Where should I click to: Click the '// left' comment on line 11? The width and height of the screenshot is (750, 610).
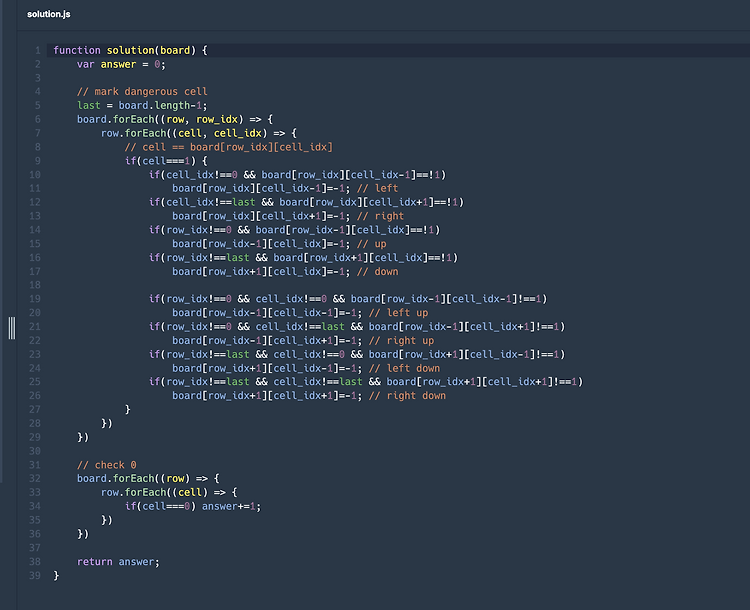(377, 189)
